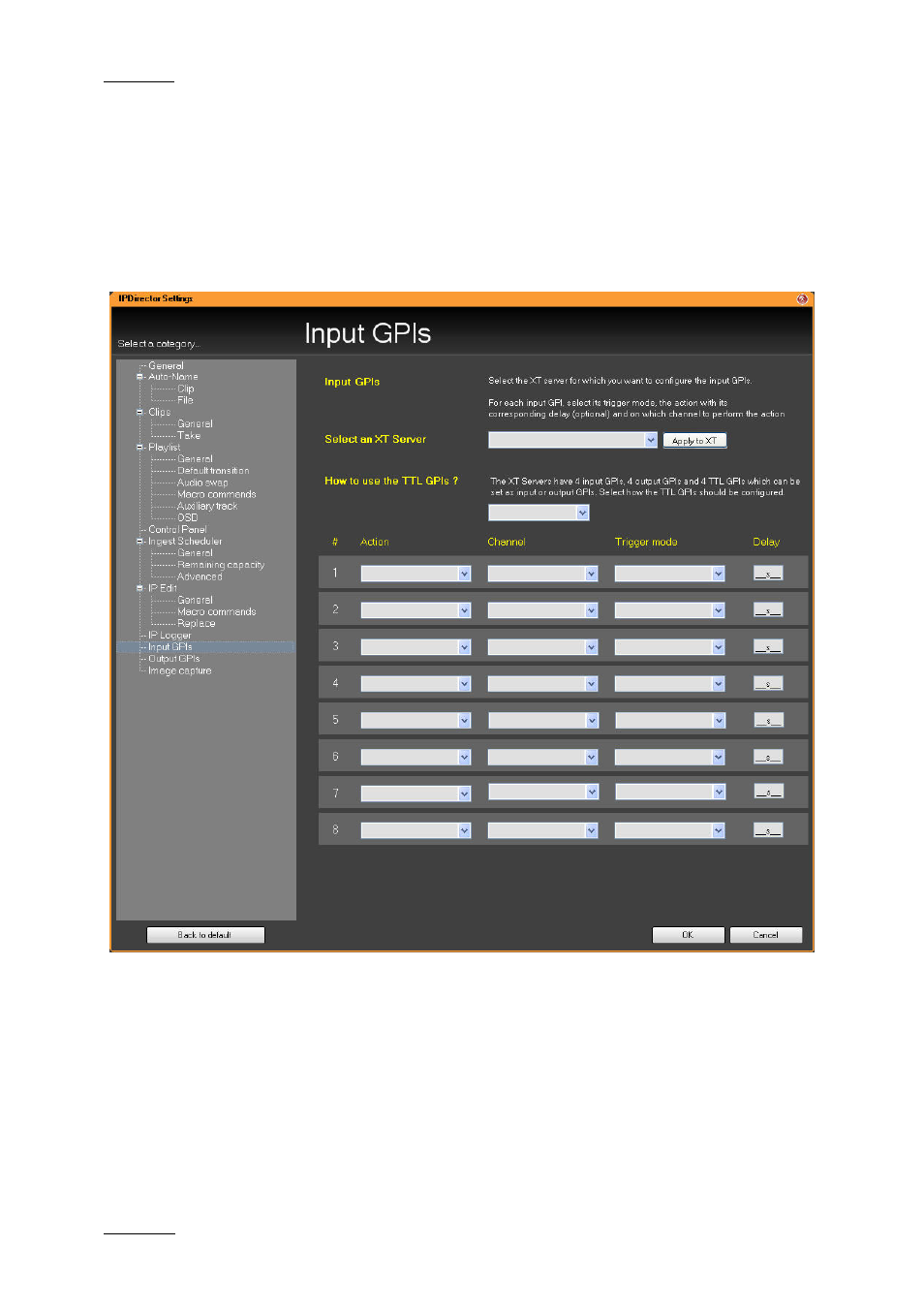Viewport: 924px width, 1308px height.
Task: Open the Trigger mode dropdown for GPI 2
Action: click(x=669, y=610)
